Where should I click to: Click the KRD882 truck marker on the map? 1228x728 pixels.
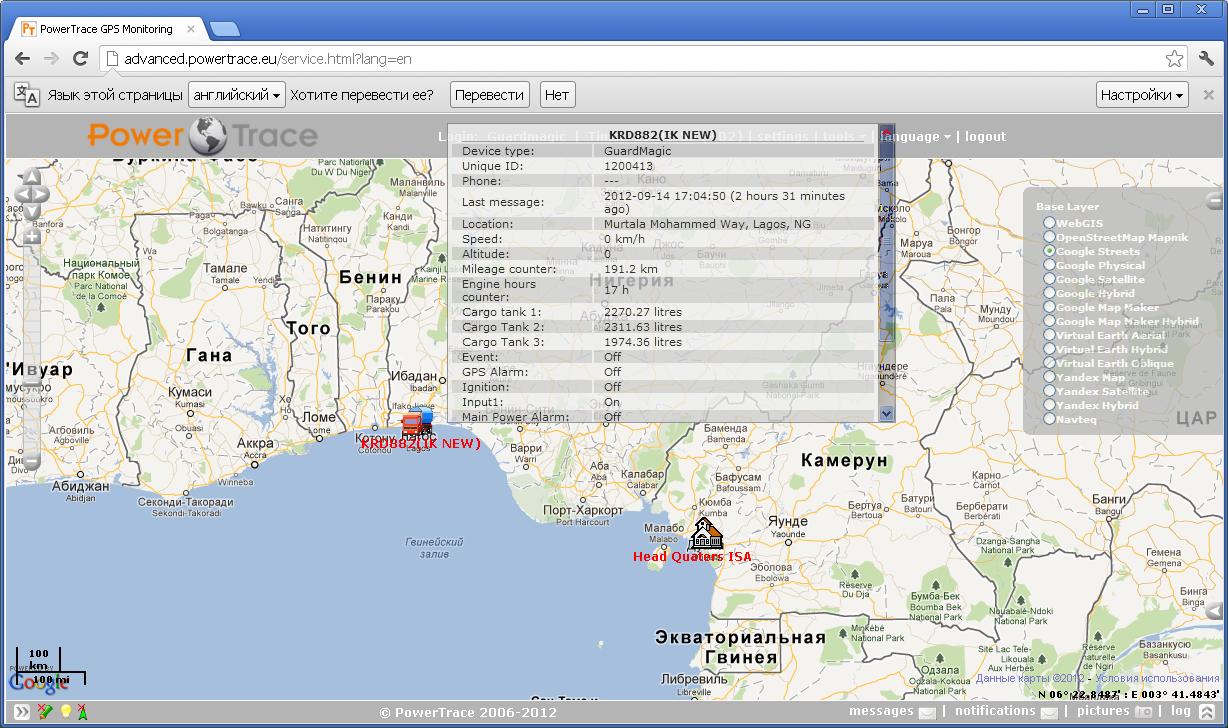point(417,422)
